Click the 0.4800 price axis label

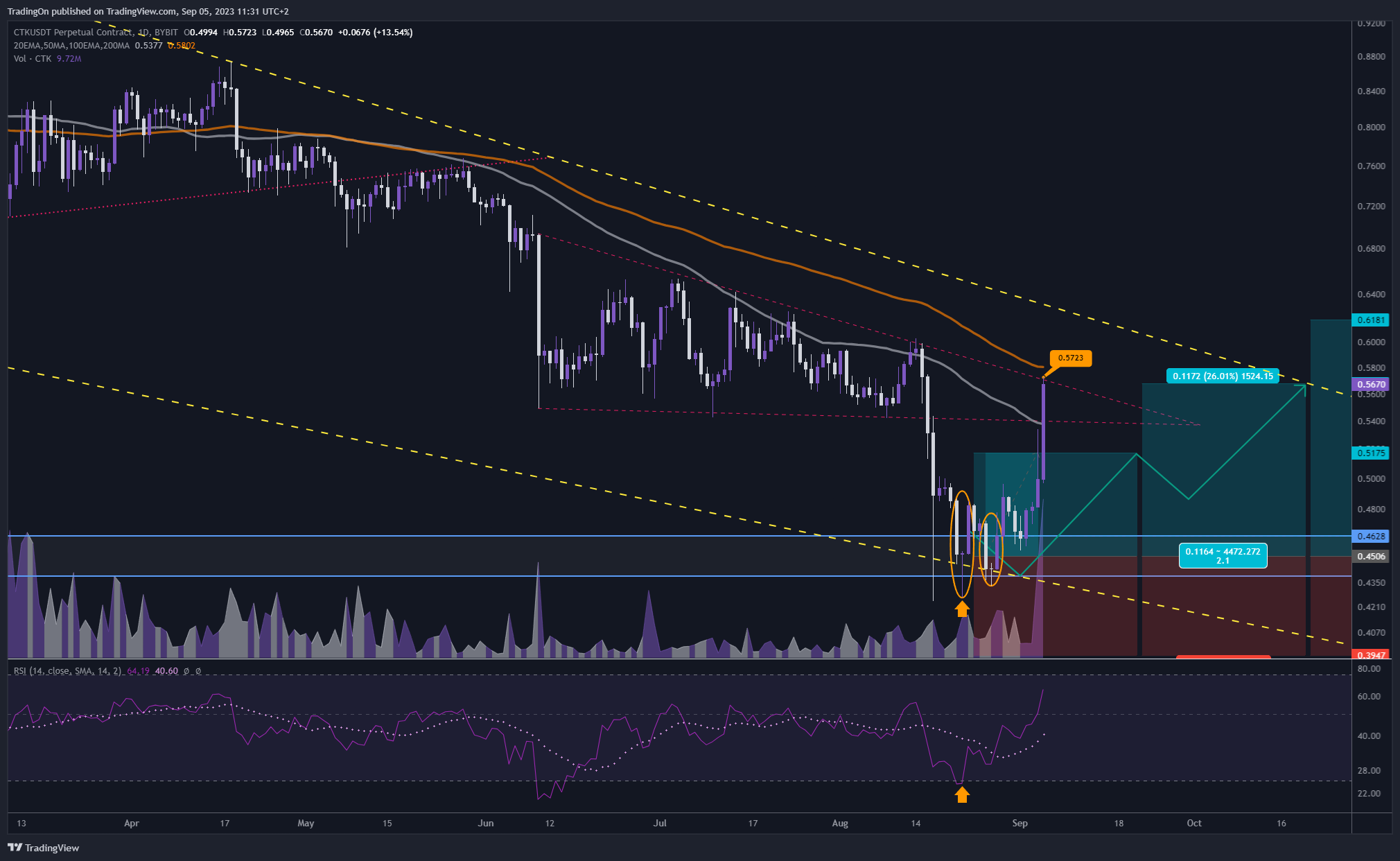click(1371, 510)
